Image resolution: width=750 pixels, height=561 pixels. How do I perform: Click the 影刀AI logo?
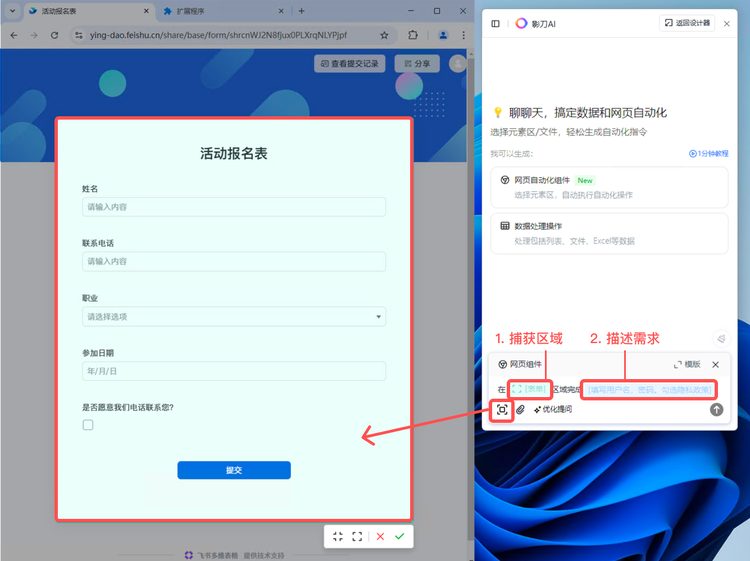[x=521, y=23]
